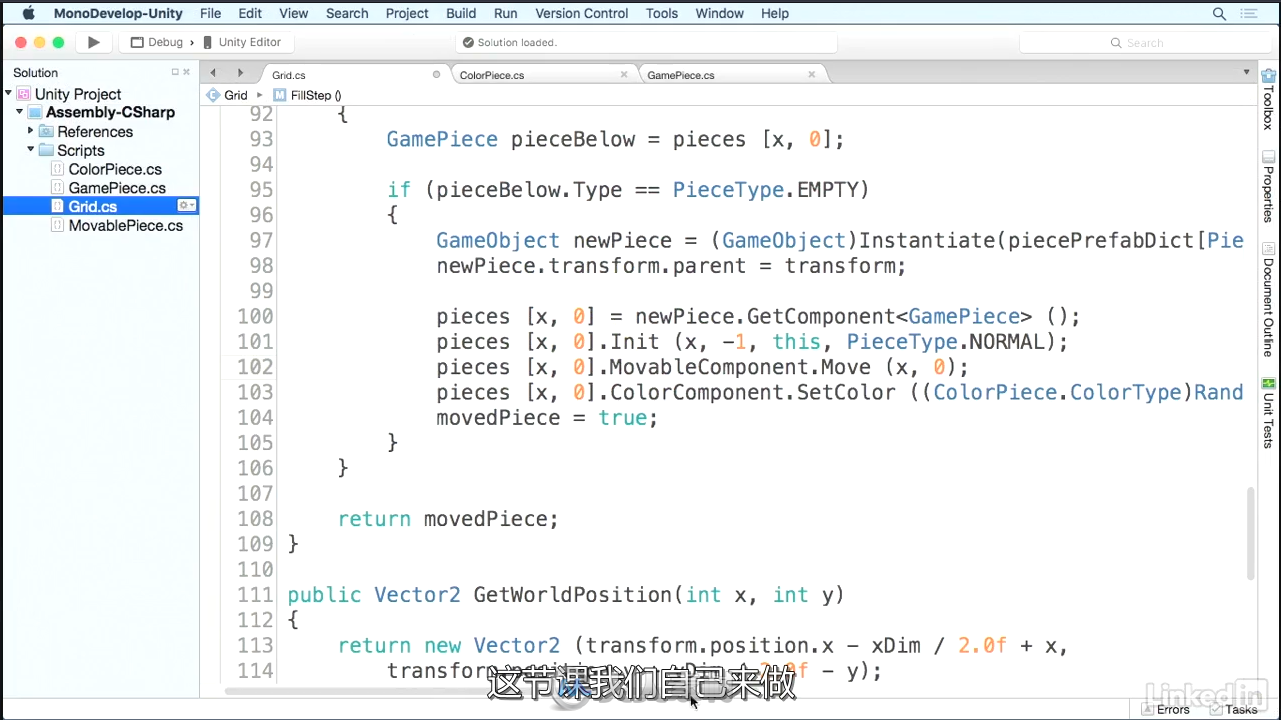Screen dimensions: 1281x720
Task: Switch to the ColorPiece.cs tab
Action: tap(541, 74)
